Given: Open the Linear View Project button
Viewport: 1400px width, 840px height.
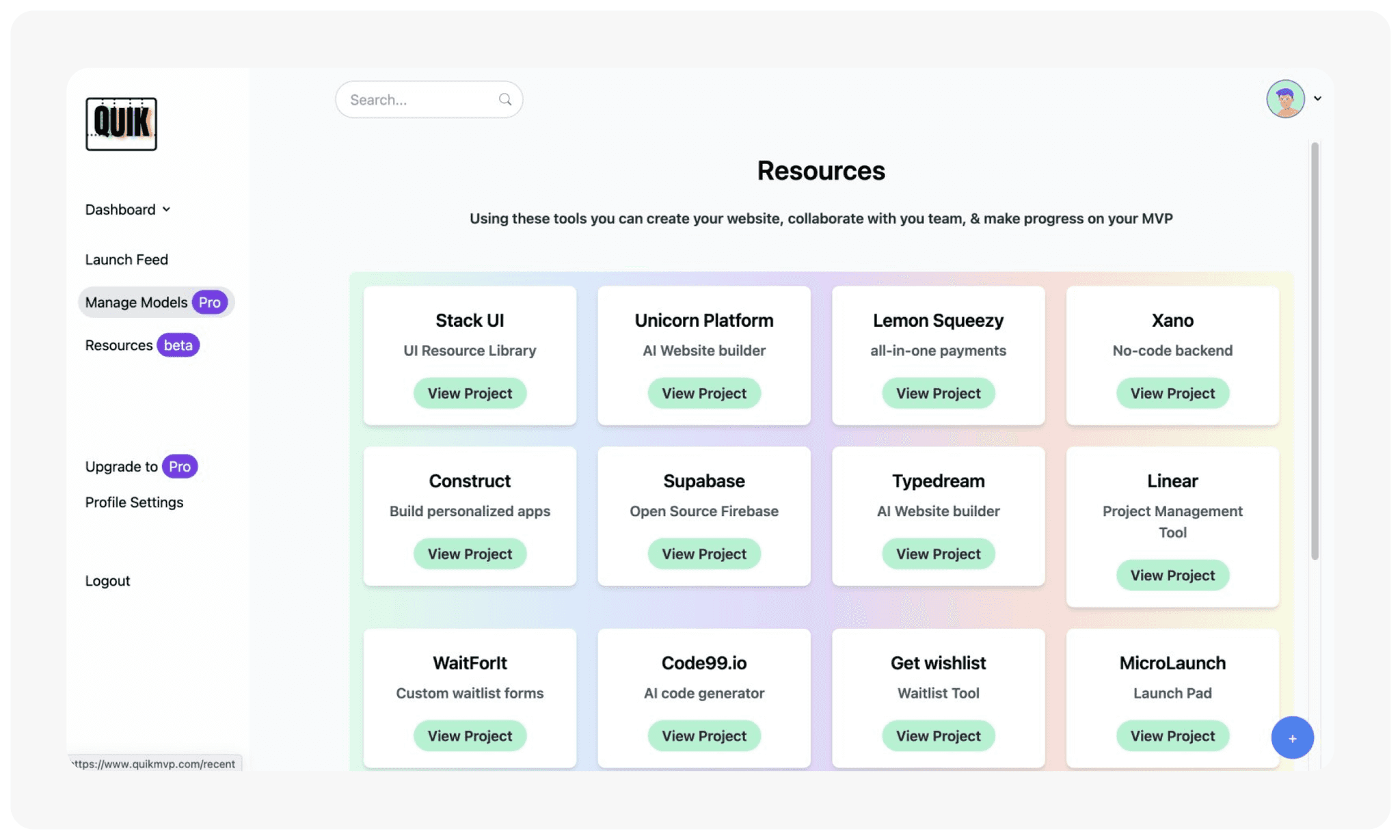Looking at the screenshot, I should coord(1172,575).
